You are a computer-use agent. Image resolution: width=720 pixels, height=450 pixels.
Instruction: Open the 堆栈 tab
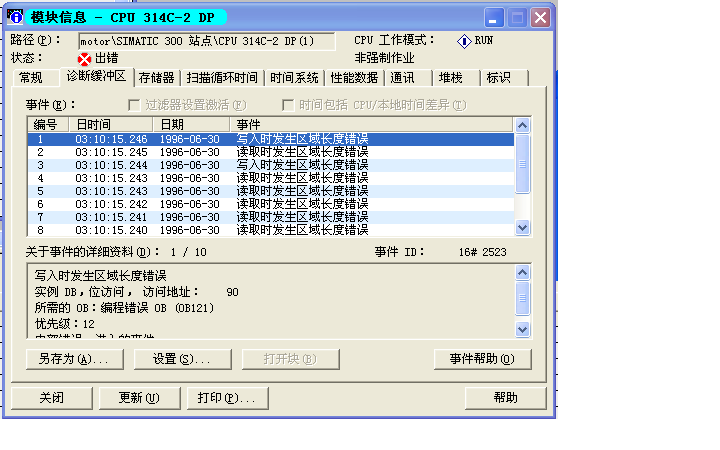tap(456, 78)
